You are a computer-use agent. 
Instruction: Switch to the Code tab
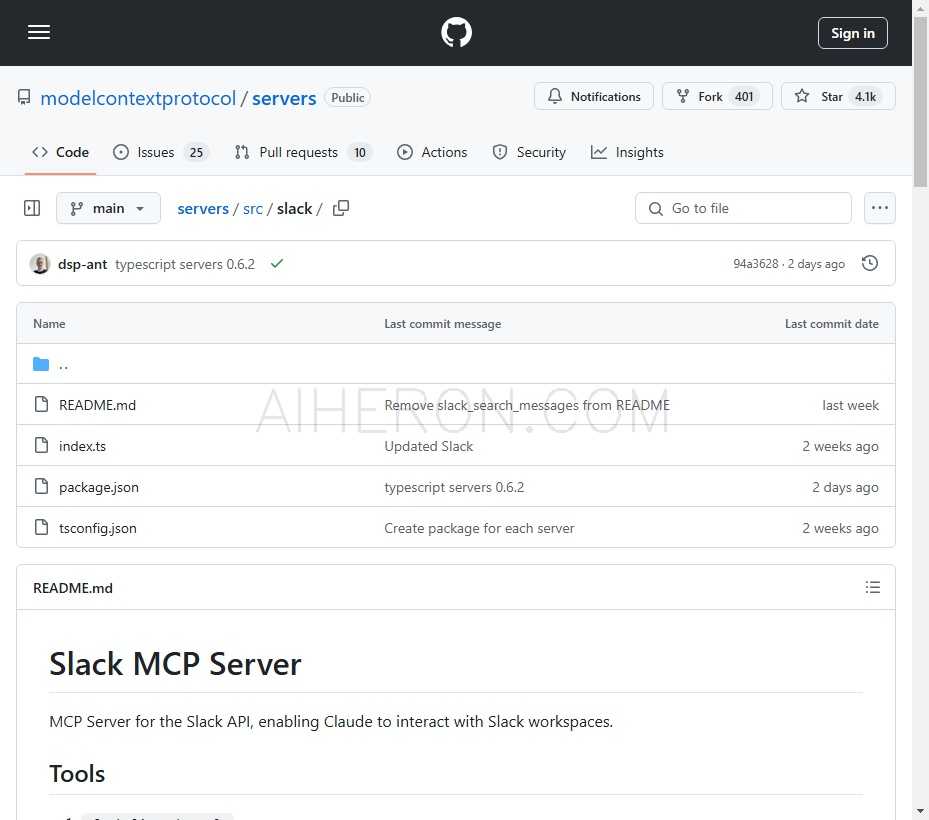[60, 152]
